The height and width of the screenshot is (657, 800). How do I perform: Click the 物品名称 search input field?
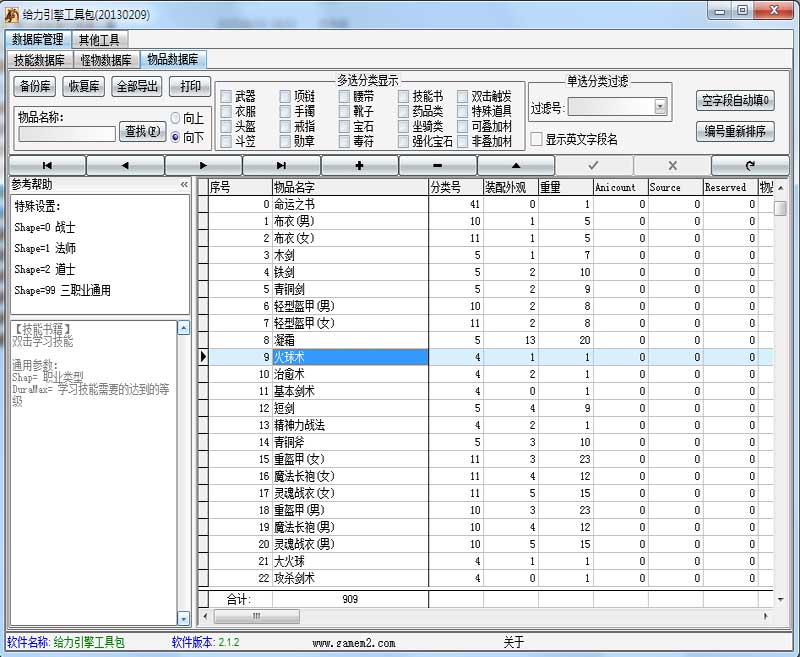pyautogui.click(x=67, y=133)
